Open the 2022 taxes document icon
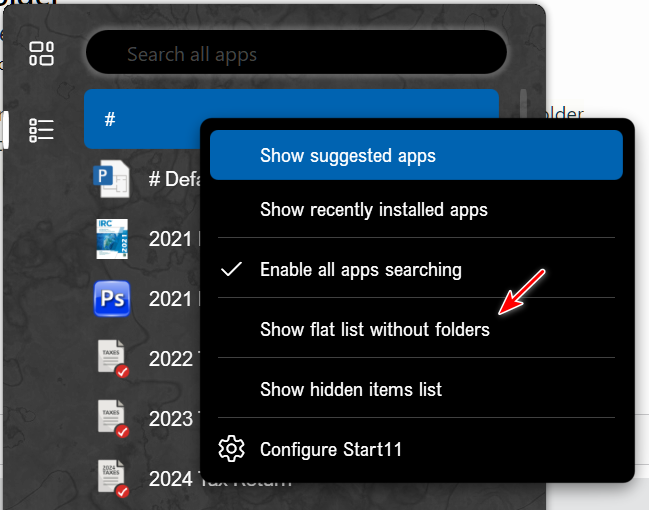 click(112, 358)
